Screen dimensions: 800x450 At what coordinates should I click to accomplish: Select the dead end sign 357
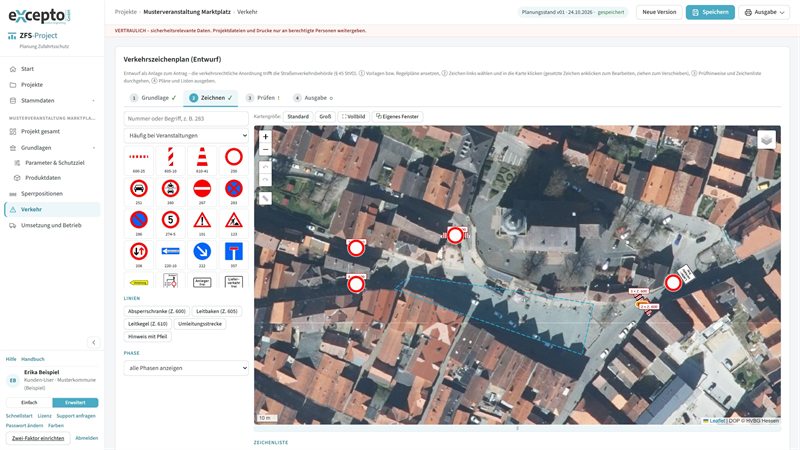pyautogui.click(x=234, y=255)
